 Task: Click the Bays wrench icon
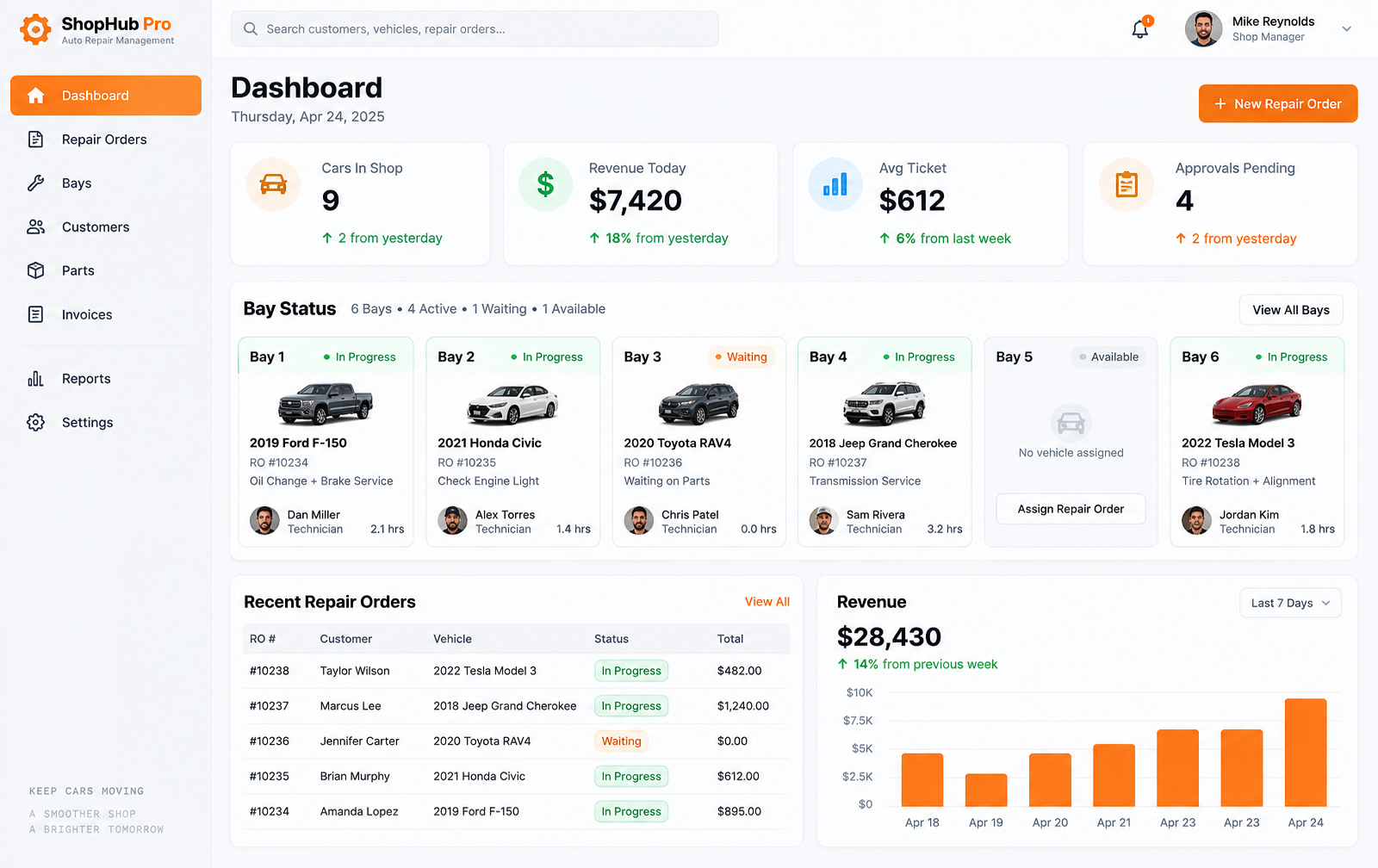click(35, 183)
